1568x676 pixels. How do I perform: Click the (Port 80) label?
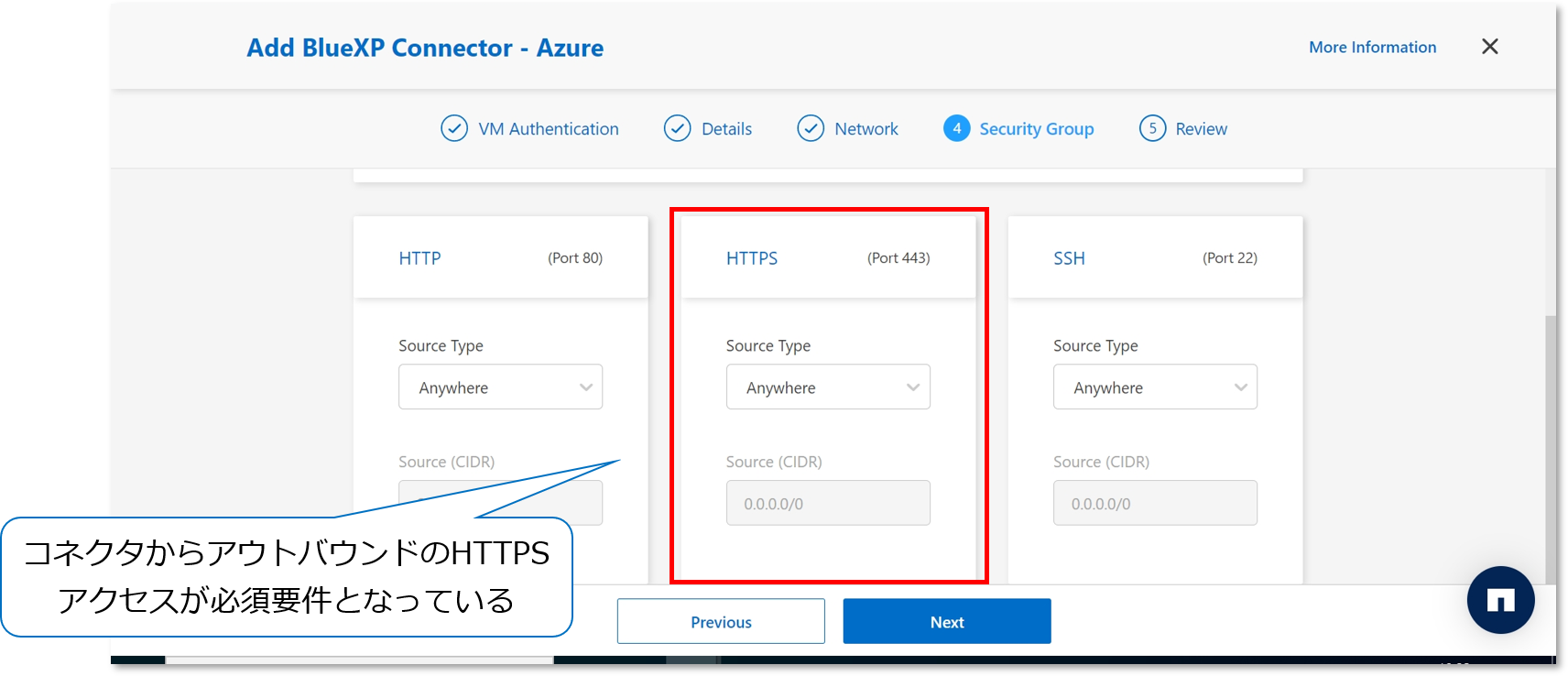575,258
